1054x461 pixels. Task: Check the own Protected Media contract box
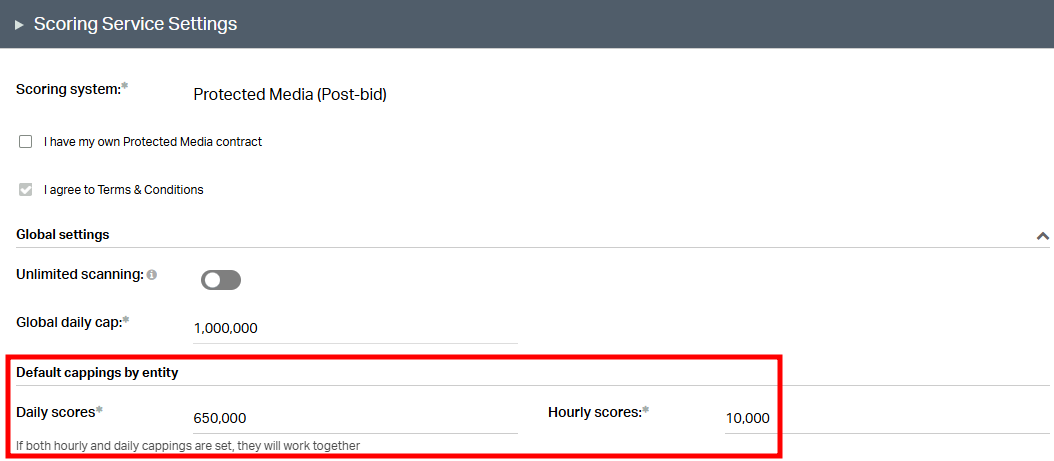26,142
